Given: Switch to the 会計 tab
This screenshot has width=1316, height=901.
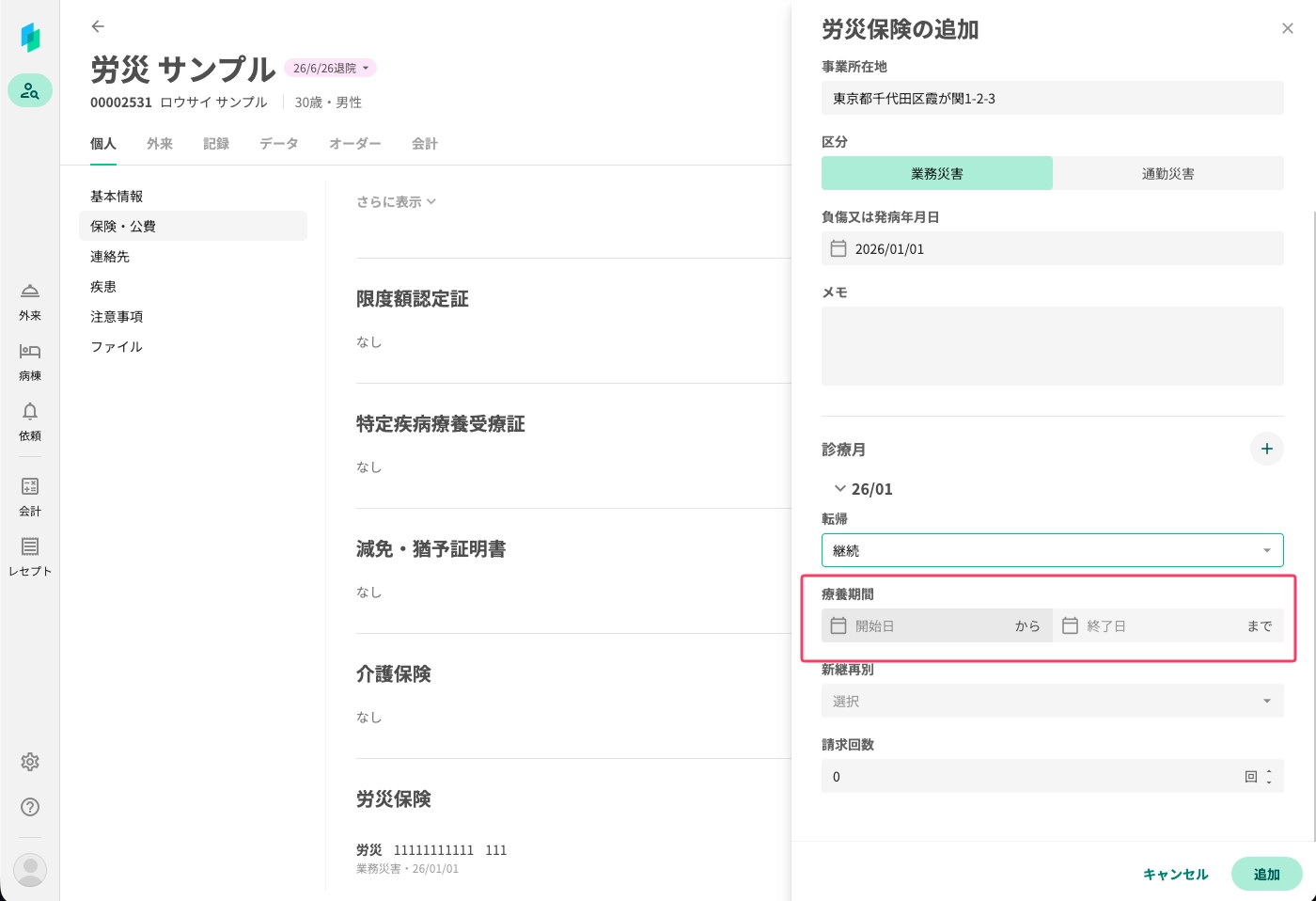Looking at the screenshot, I should 425,143.
